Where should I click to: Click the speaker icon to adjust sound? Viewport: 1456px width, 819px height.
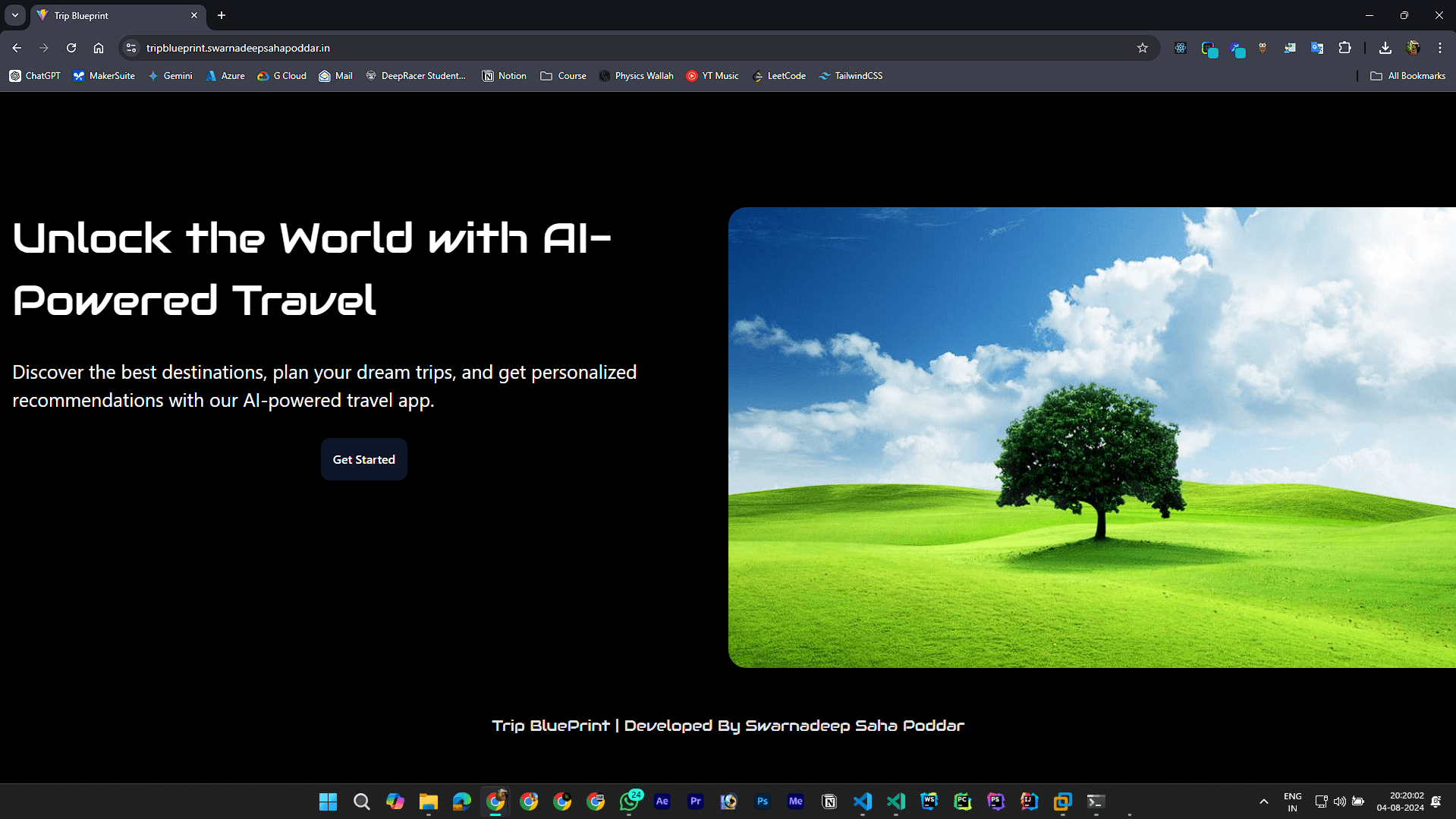pos(1338,802)
